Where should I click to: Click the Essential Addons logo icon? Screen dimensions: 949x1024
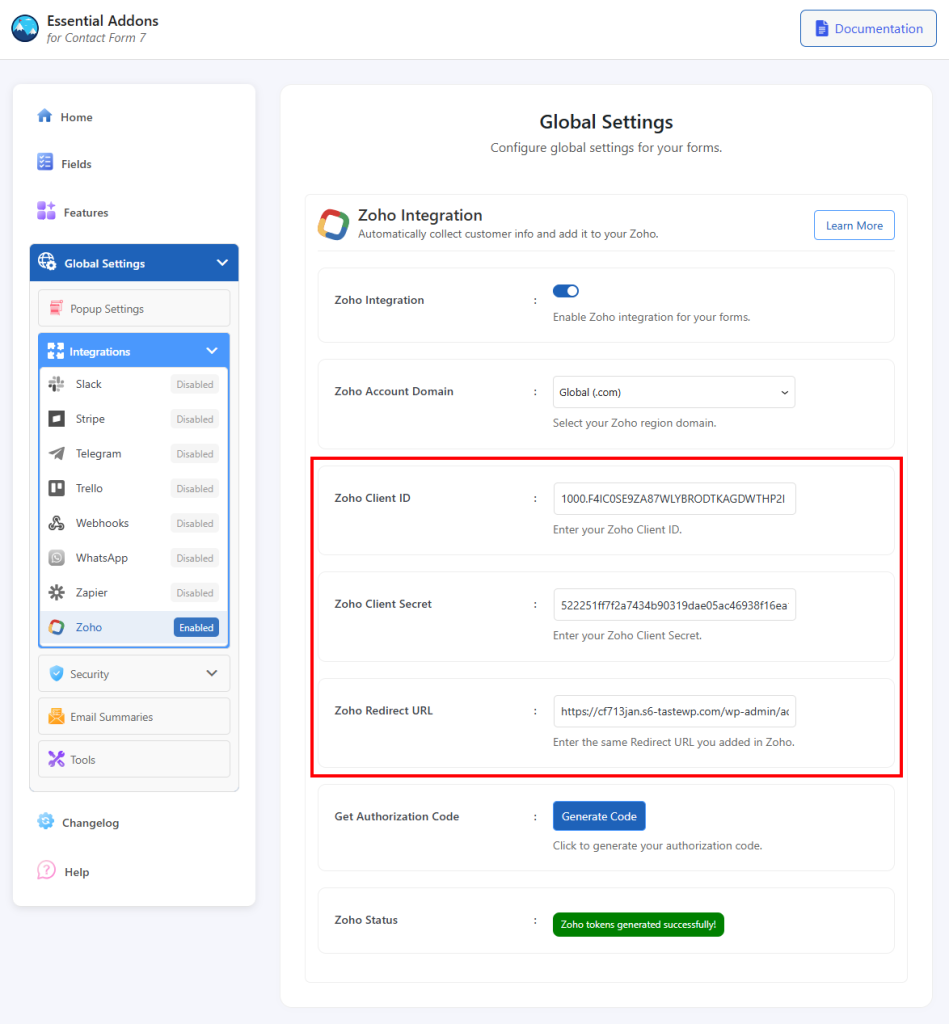point(25,29)
